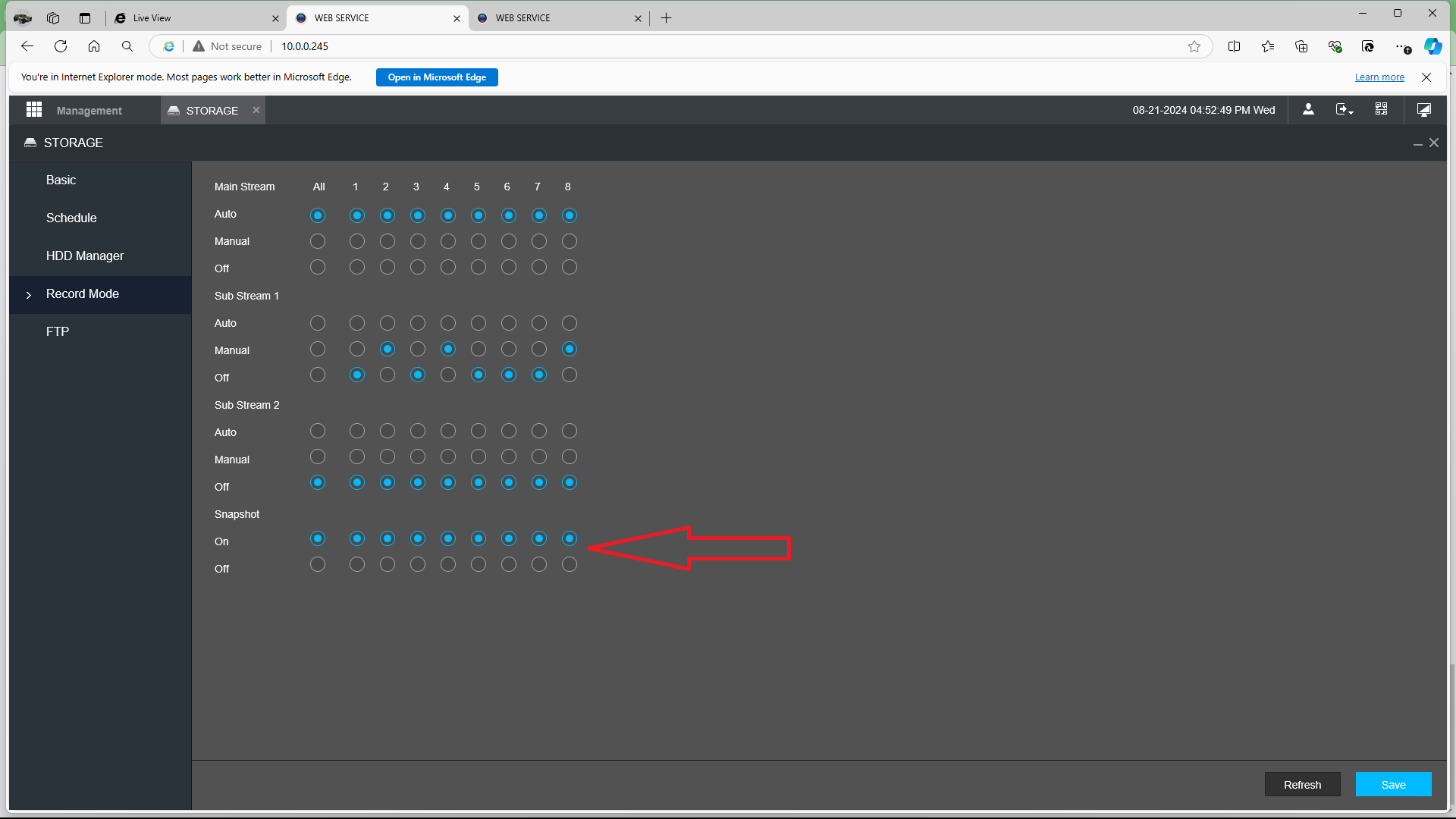The image size is (1456, 819).
Task: Open the Basic storage section
Action: (100, 180)
